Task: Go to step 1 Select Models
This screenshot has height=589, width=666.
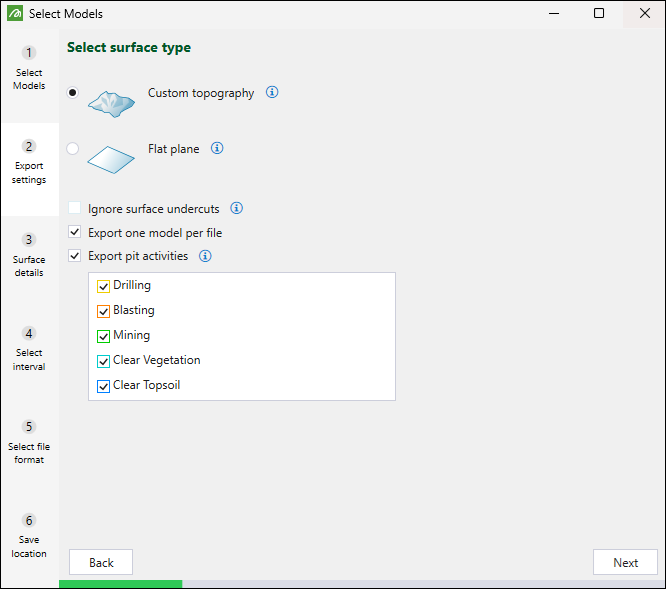Action: (29, 68)
